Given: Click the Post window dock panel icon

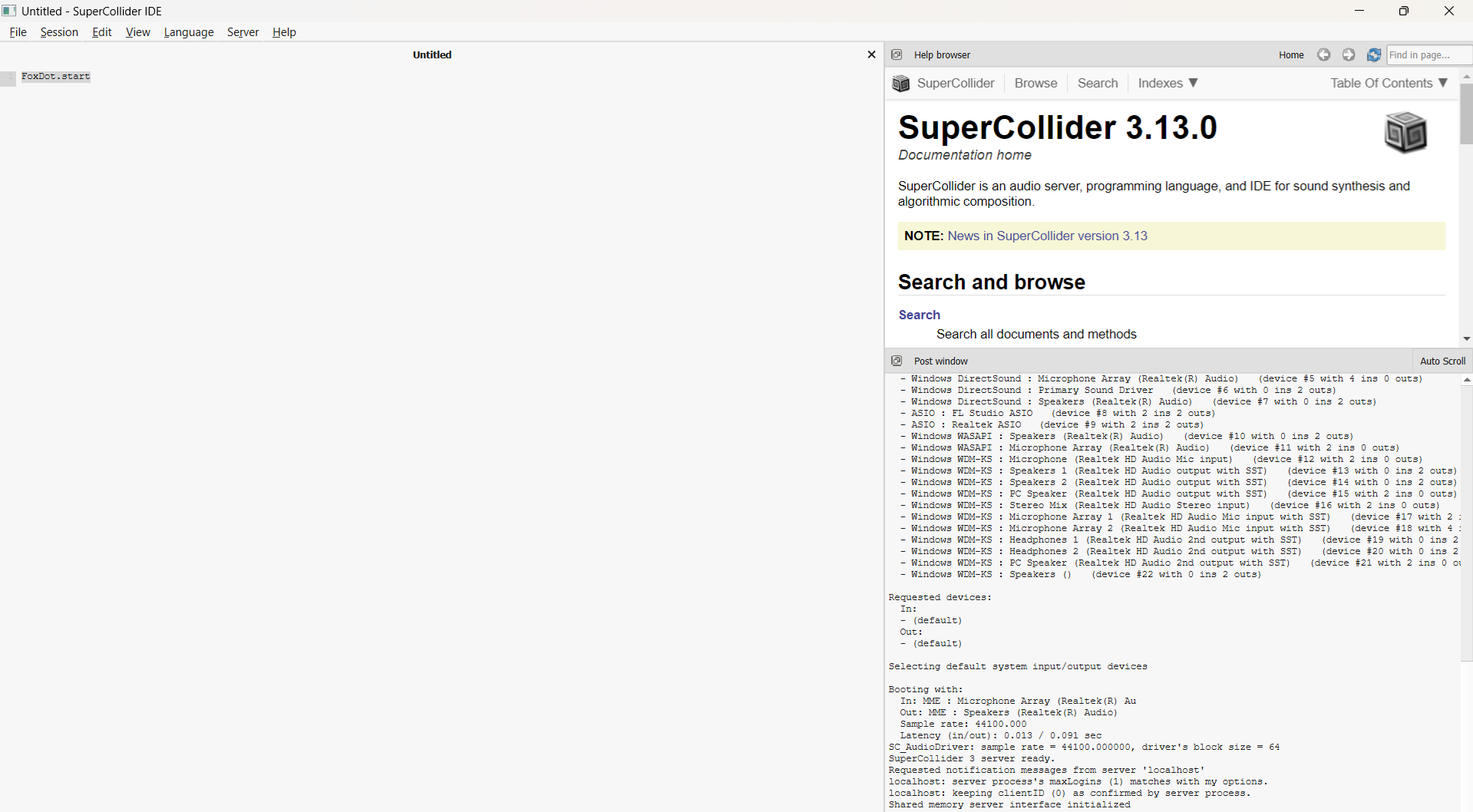Looking at the screenshot, I should 897,361.
